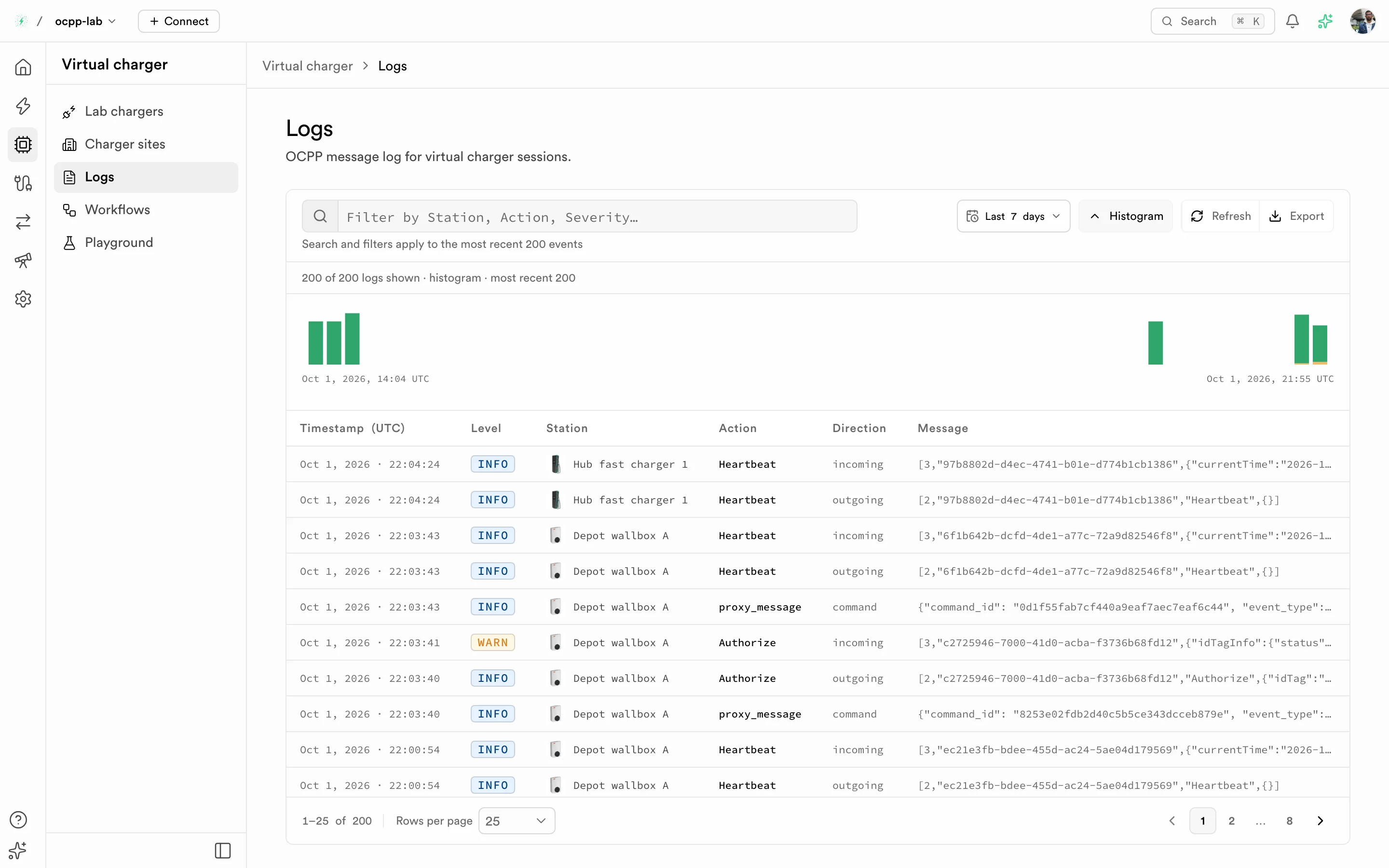Select the virtual charger chip icon
The width and height of the screenshot is (1389, 868).
click(x=23, y=144)
